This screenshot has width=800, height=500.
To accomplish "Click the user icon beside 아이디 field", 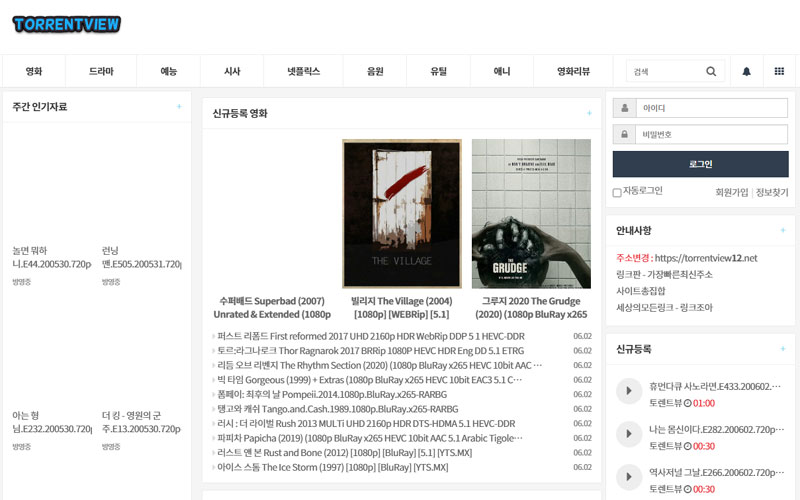I will click(x=624, y=108).
